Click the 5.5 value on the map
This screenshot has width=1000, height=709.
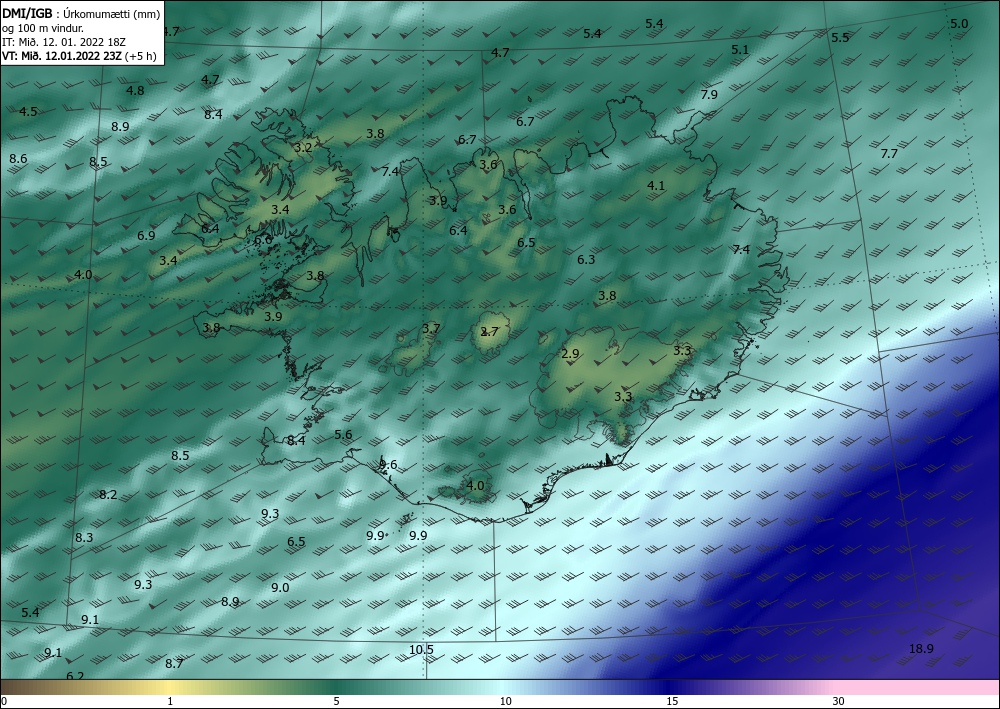pyautogui.click(x=840, y=38)
